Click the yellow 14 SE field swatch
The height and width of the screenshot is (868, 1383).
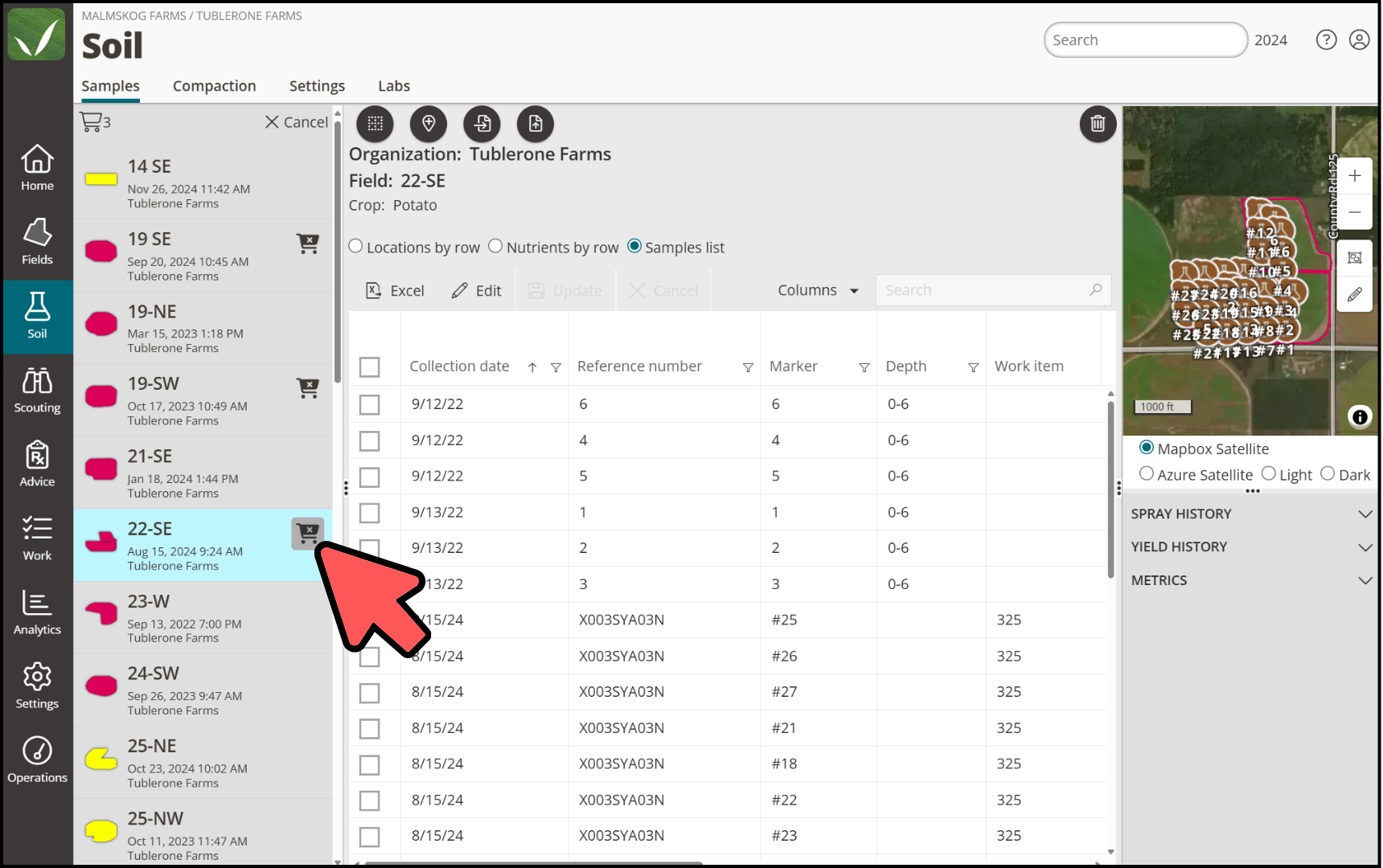[x=101, y=179]
